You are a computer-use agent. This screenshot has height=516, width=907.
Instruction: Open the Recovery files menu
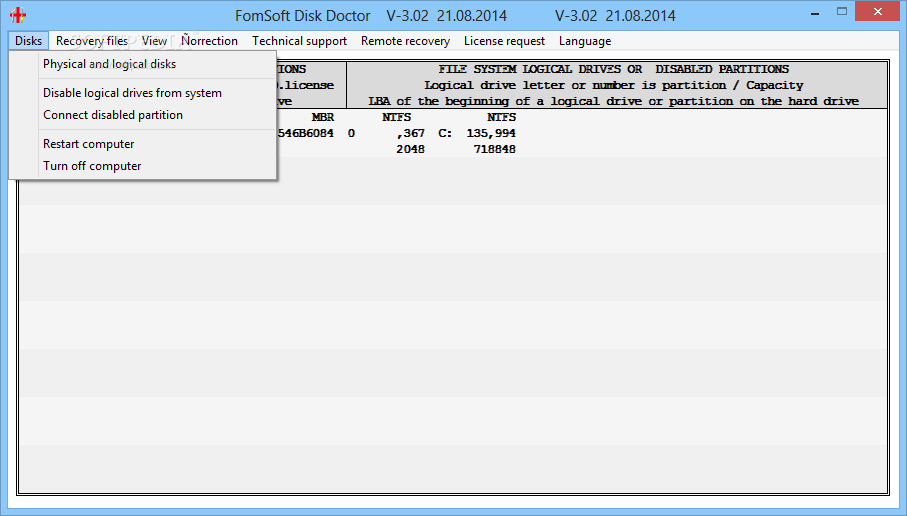click(91, 41)
